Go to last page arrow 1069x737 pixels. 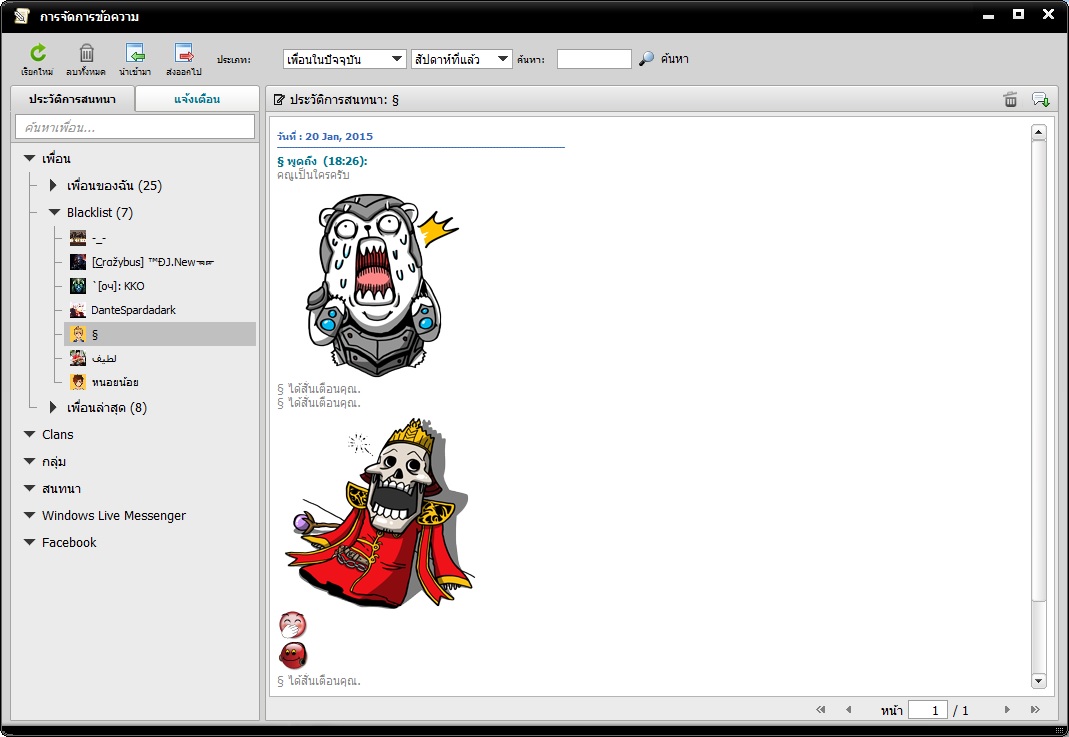[x=1036, y=710]
